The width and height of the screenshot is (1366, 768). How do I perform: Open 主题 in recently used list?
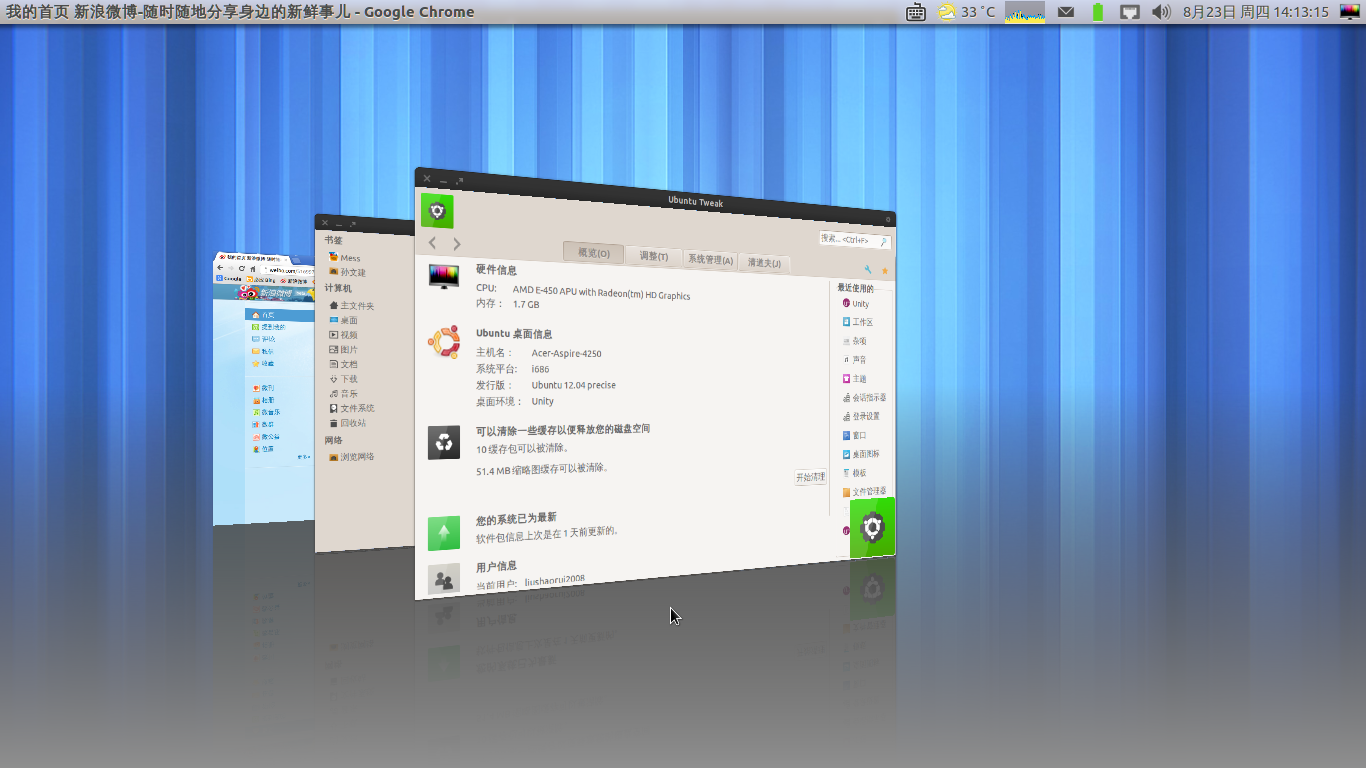(855, 379)
